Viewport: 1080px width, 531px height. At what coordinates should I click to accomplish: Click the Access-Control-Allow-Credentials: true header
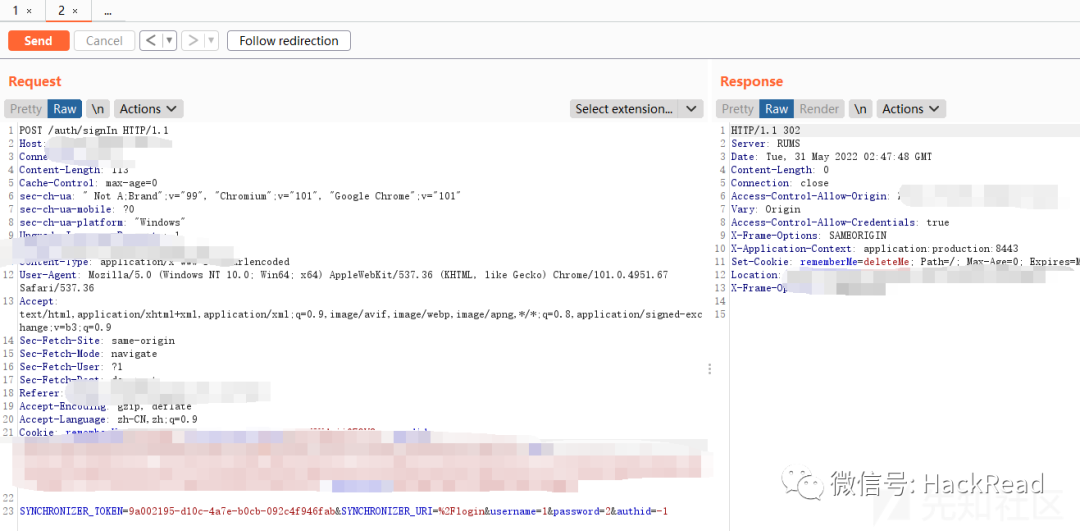point(840,222)
